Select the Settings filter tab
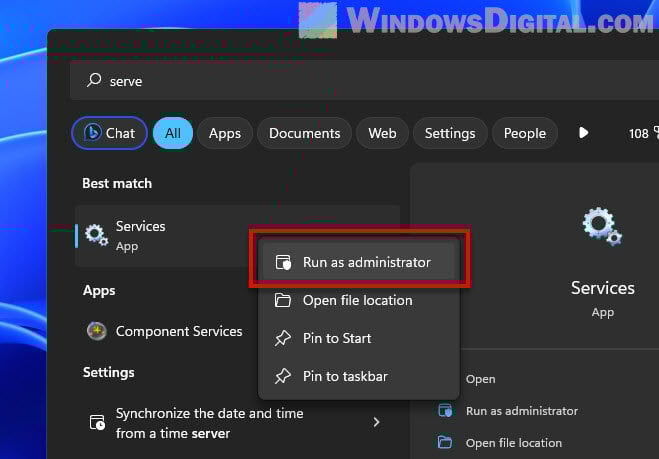 450,133
